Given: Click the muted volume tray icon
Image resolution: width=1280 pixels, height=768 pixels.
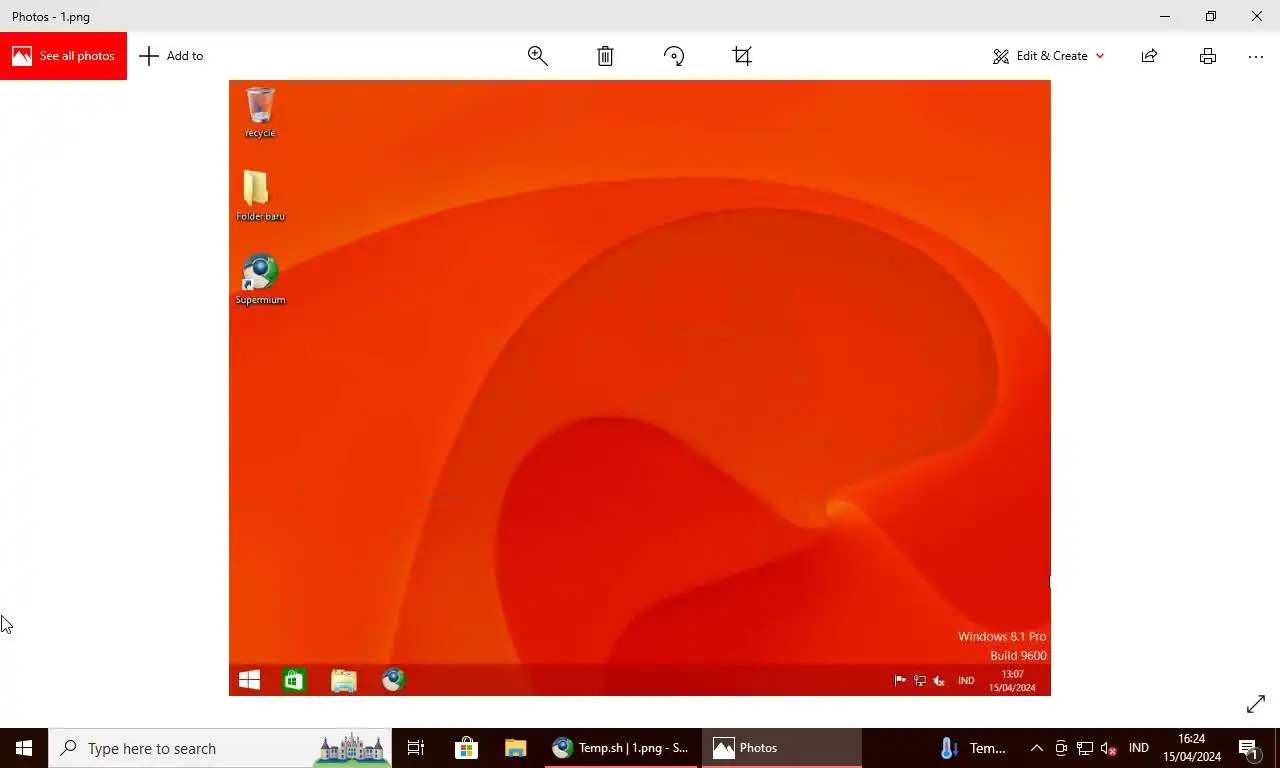Looking at the screenshot, I should (x=1108, y=748).
